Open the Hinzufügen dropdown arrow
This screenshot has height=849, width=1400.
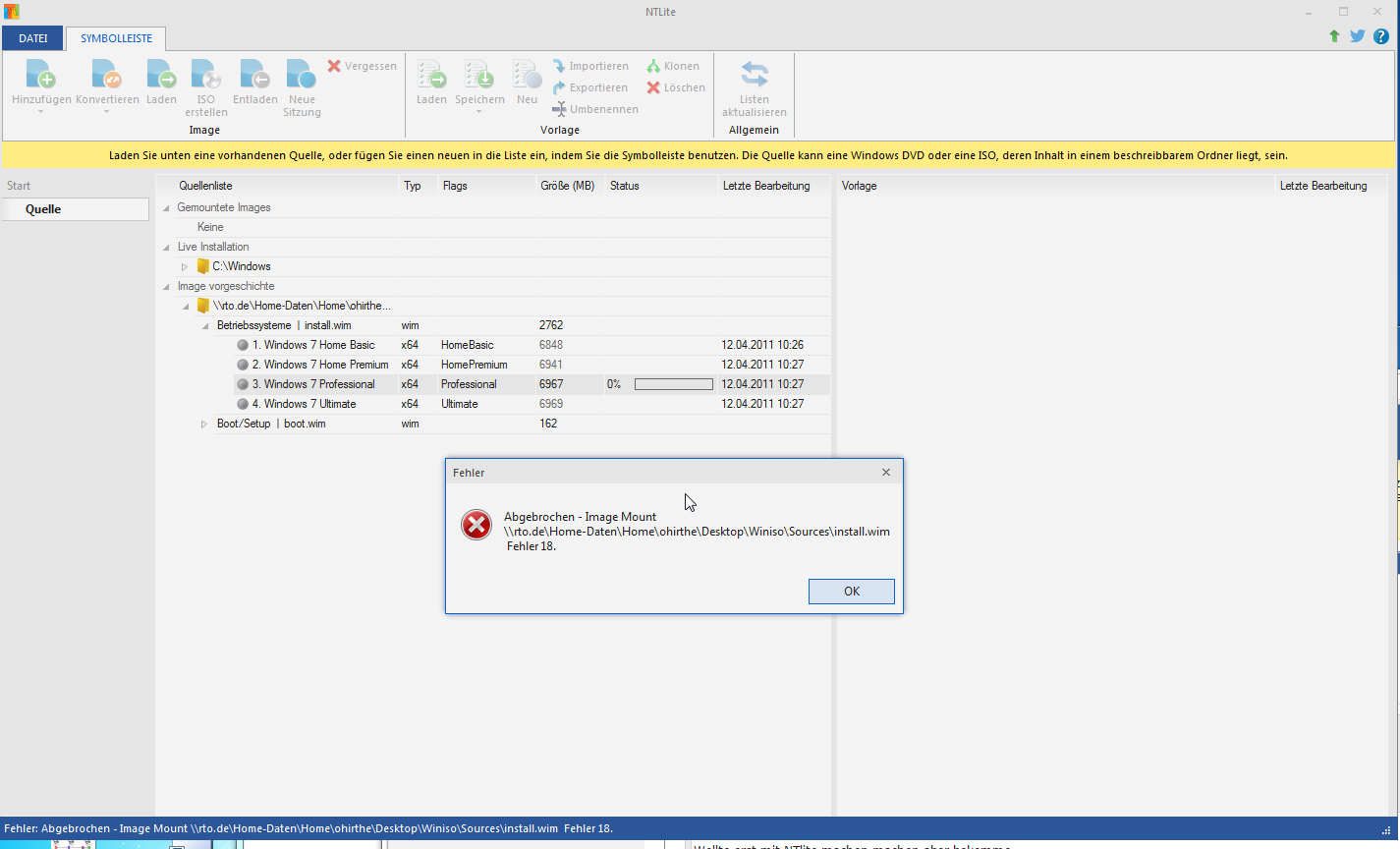tap(41, 112)
